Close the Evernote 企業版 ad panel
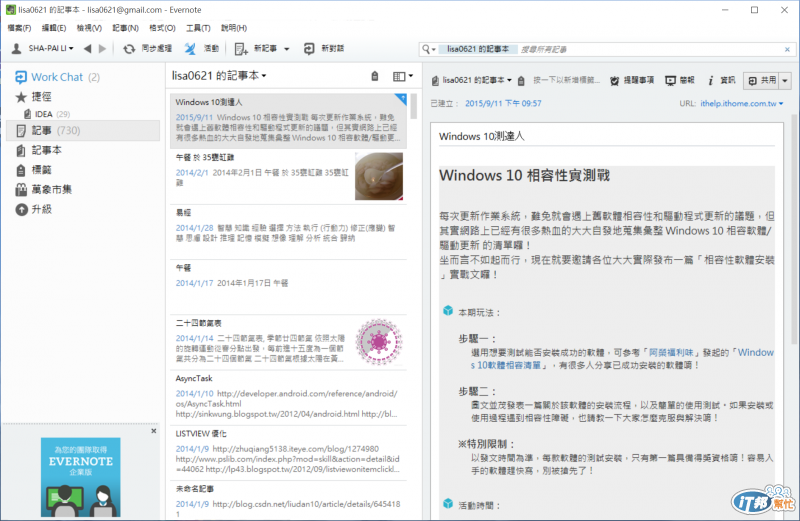Image resolution: width=800 pixels, height=521 pixels. pos(154,431)
